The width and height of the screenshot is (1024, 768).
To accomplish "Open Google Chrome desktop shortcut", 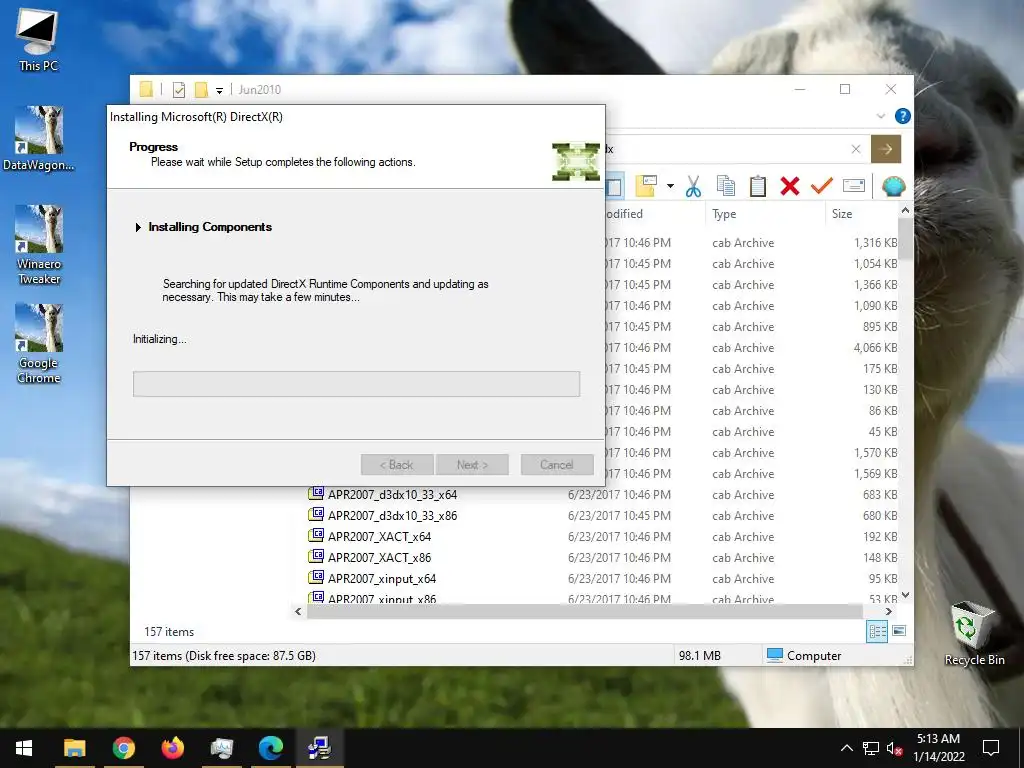I will pos(39,344).
